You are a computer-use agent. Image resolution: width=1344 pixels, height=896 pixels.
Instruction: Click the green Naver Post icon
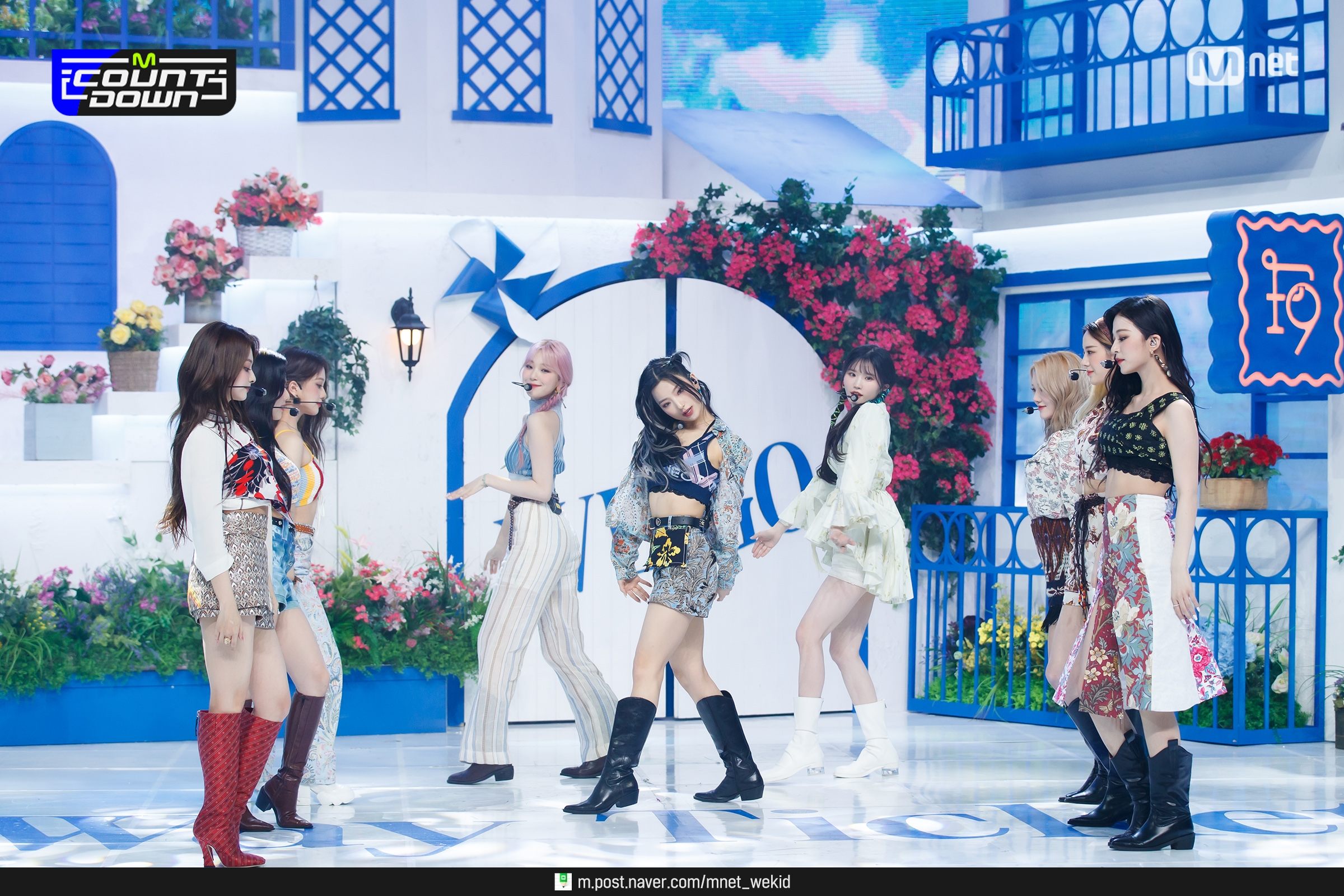click(562, 881)
